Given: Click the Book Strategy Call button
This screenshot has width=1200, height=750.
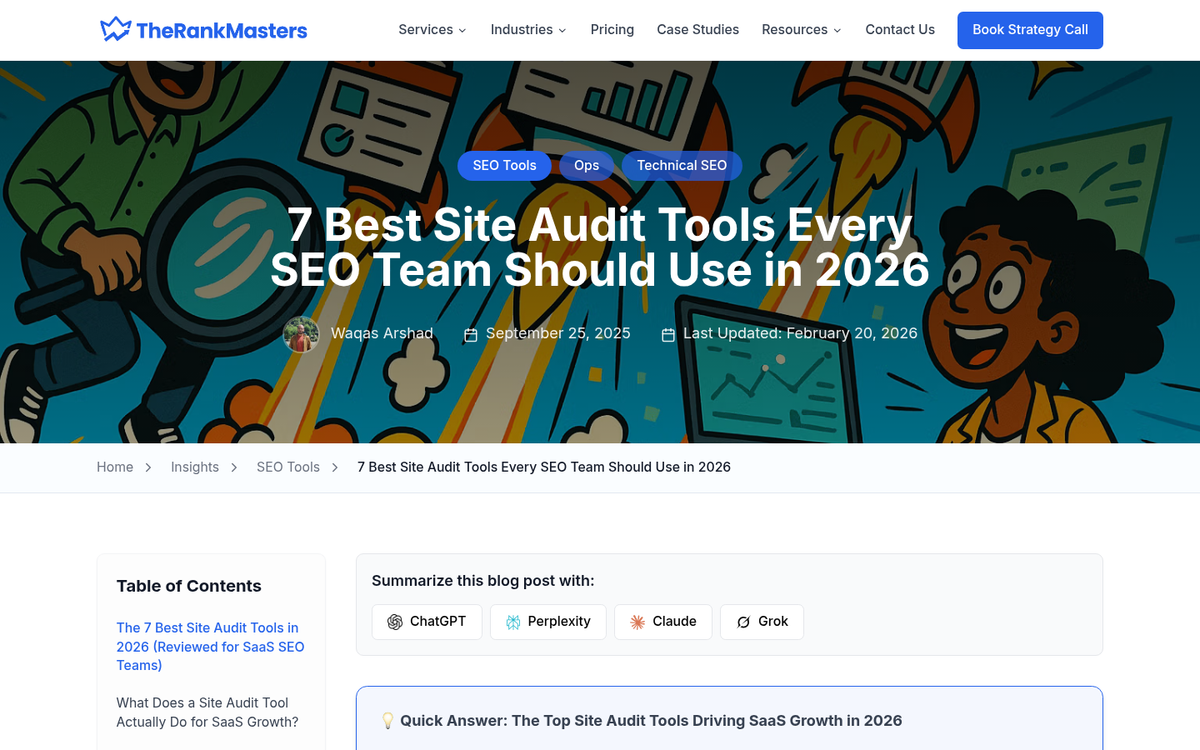Looking at the screenshot, I should point(1030,30).
